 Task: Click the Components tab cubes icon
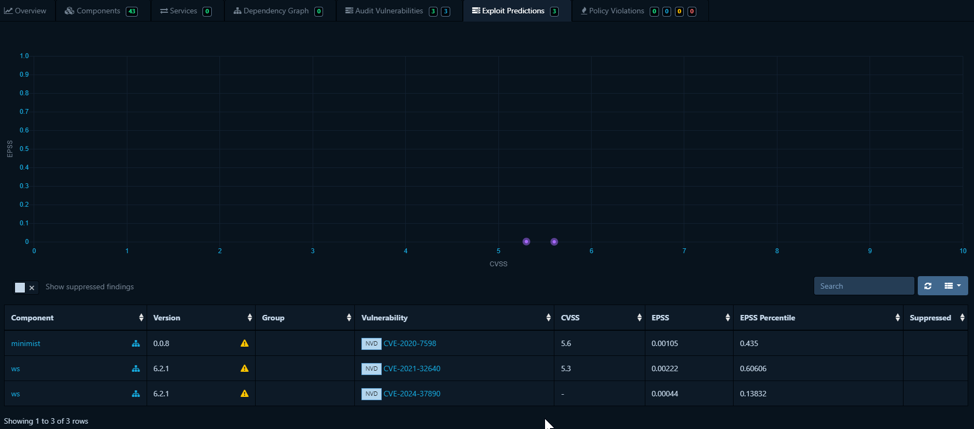[70, 11]
